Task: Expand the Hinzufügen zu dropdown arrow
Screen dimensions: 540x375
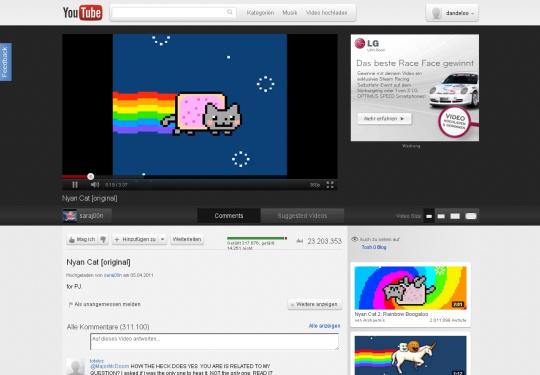Action: 163,239
